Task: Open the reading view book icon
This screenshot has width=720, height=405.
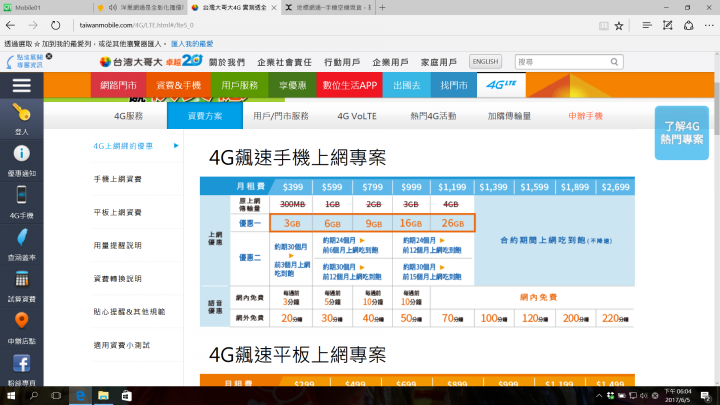Action: [x=604, y=26]
